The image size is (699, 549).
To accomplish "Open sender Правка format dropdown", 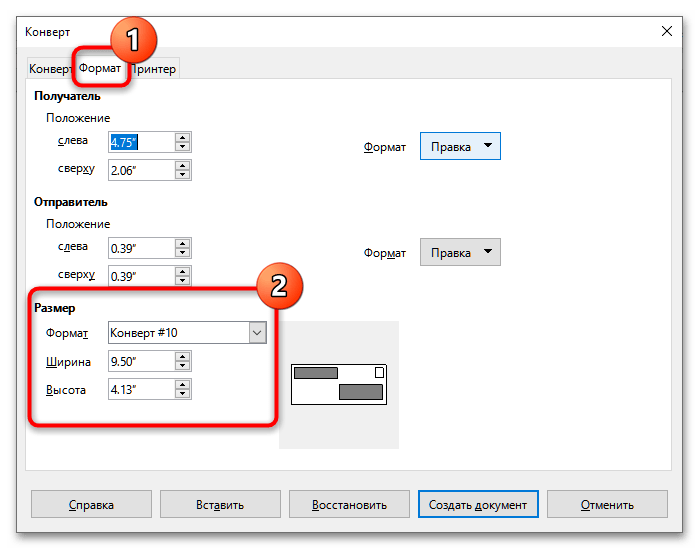I will (x=459, y=252).
